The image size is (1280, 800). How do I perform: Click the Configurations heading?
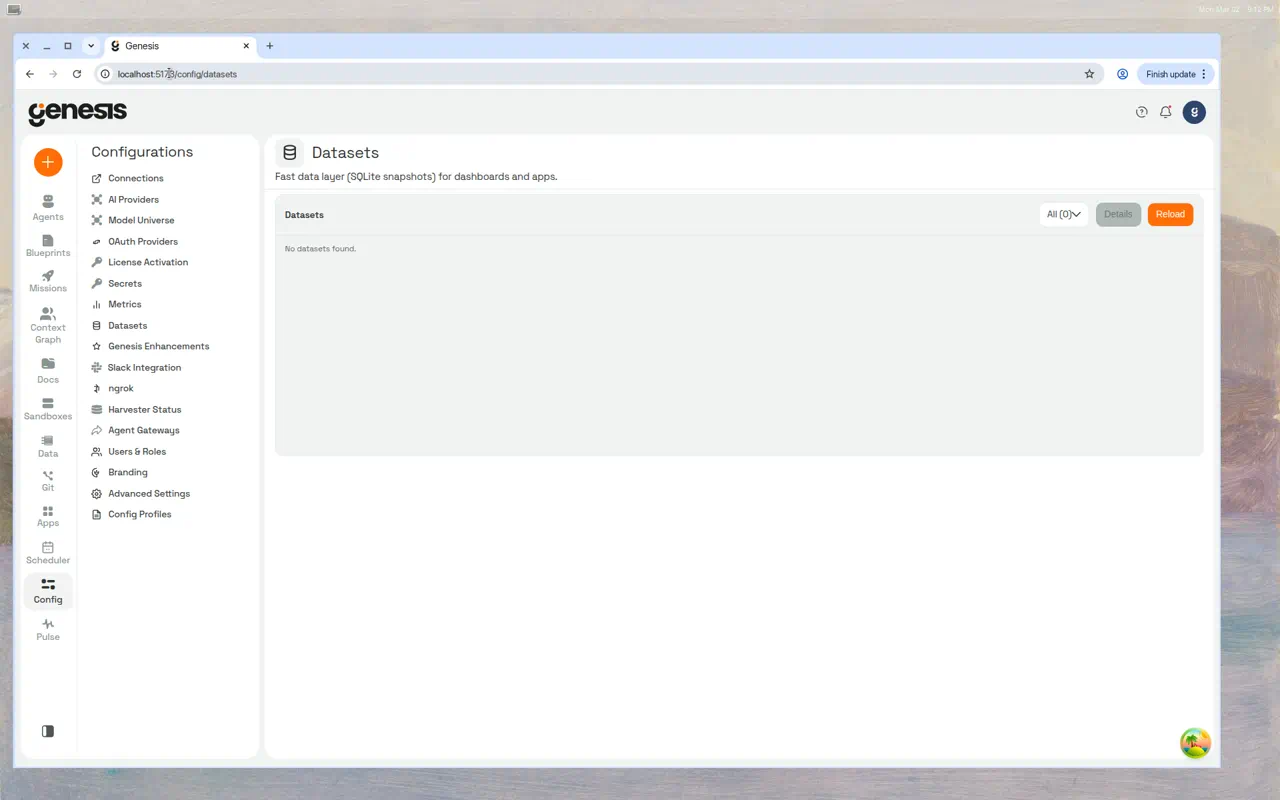pos(142,152)
